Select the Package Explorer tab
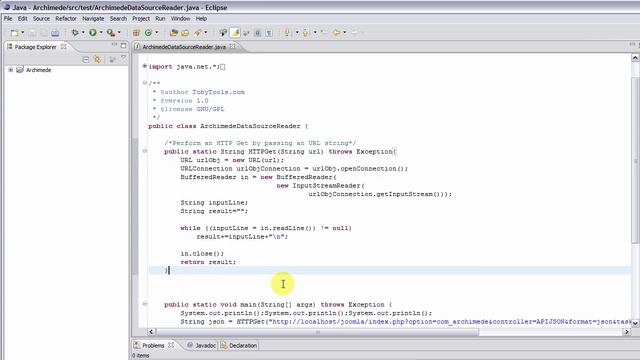Screen dimensions: 640x360 [x=35, y=47]
